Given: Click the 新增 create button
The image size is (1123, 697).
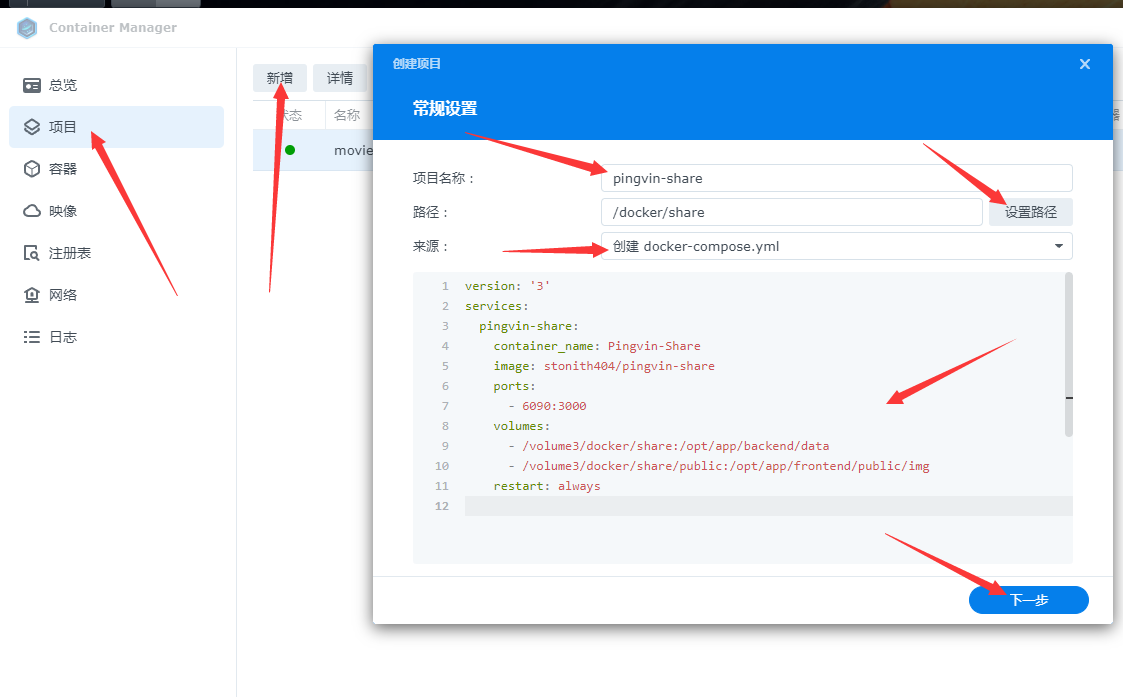Looking at the screenshot, I should tap(280, 78).
